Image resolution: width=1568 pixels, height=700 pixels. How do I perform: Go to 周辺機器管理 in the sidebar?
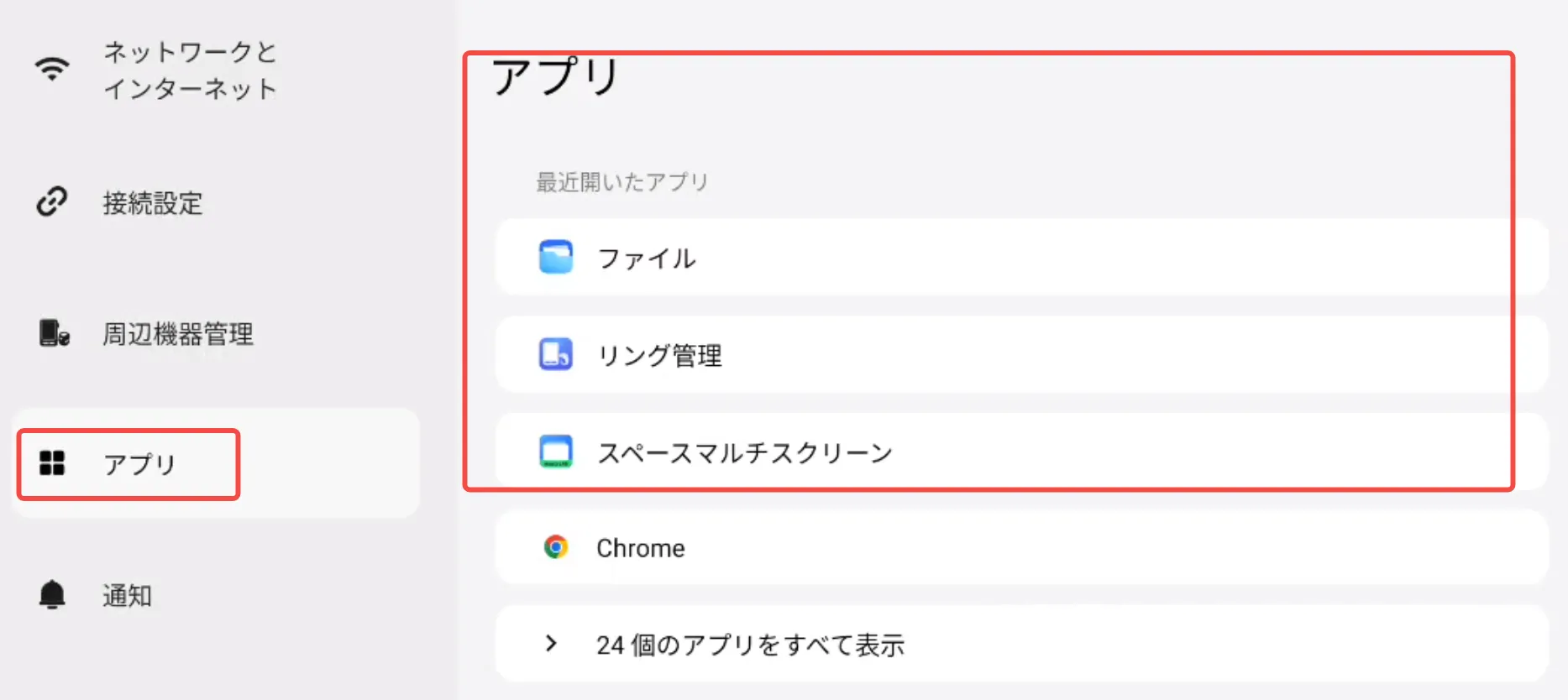point(178,334)
